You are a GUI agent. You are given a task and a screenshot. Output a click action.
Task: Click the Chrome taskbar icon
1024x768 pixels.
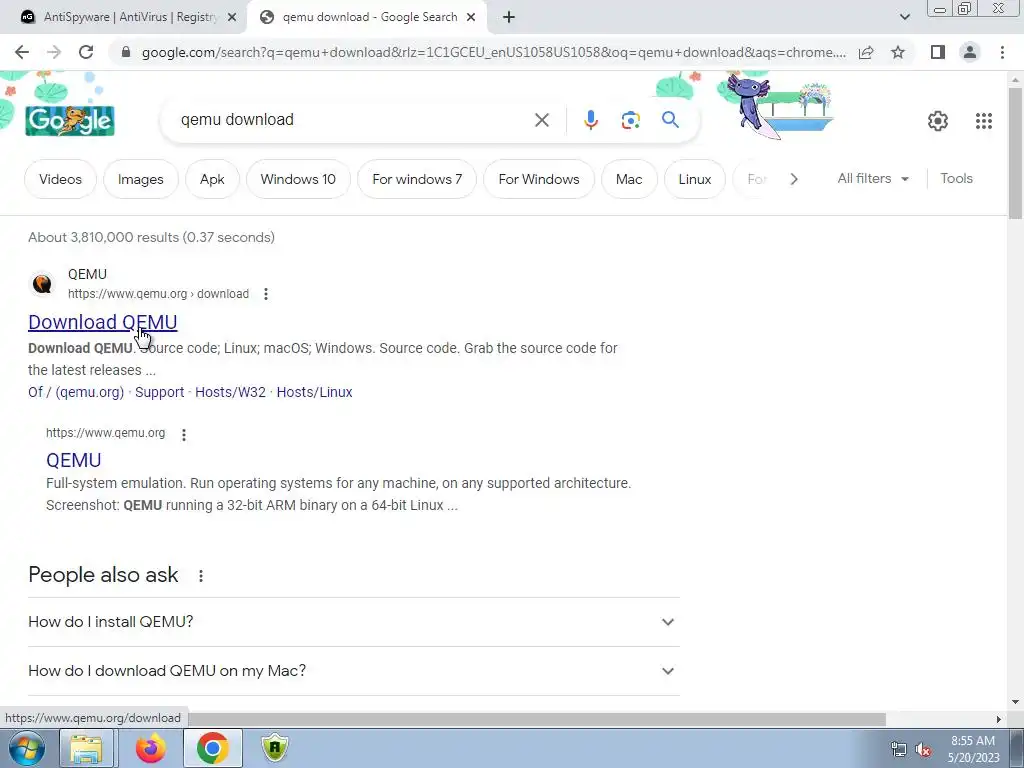tap(212, 748)
